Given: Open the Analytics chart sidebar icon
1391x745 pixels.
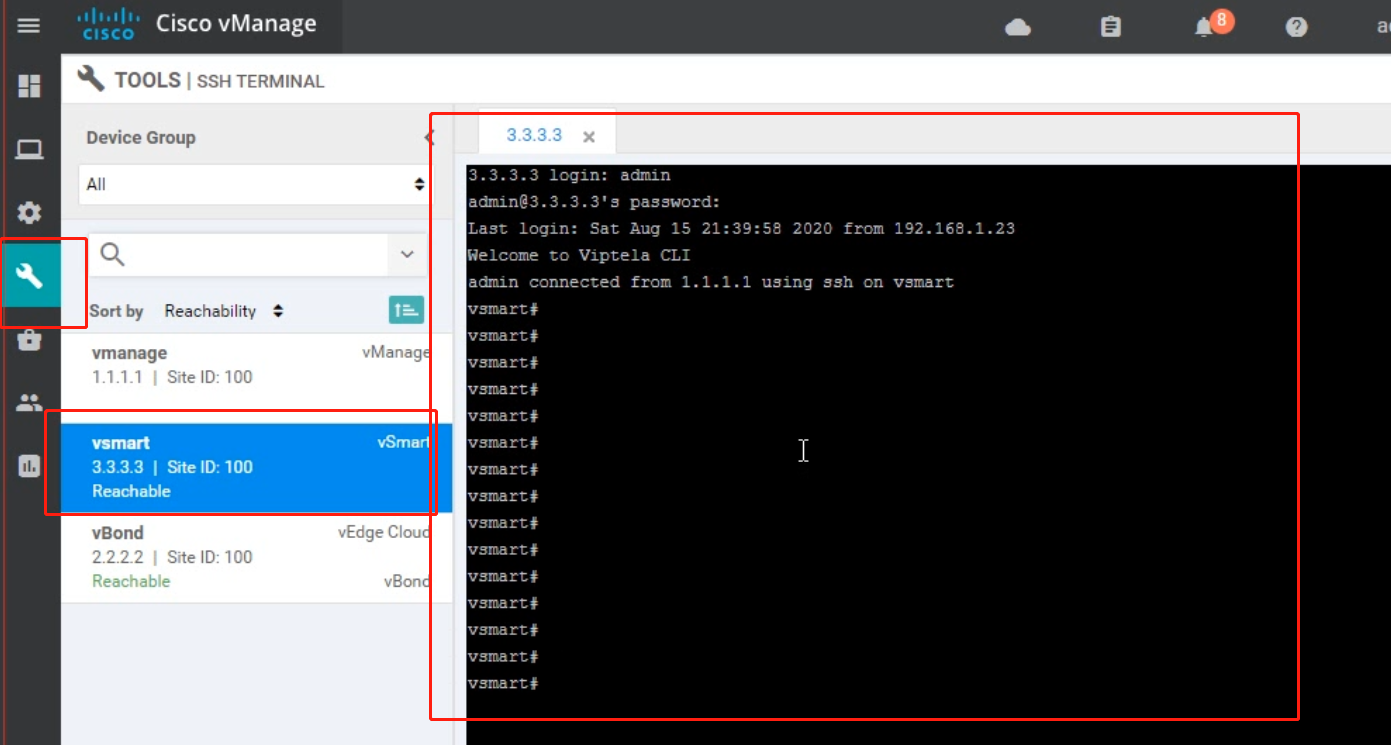Looking at the screenshot, I should [x=29, y=465].
